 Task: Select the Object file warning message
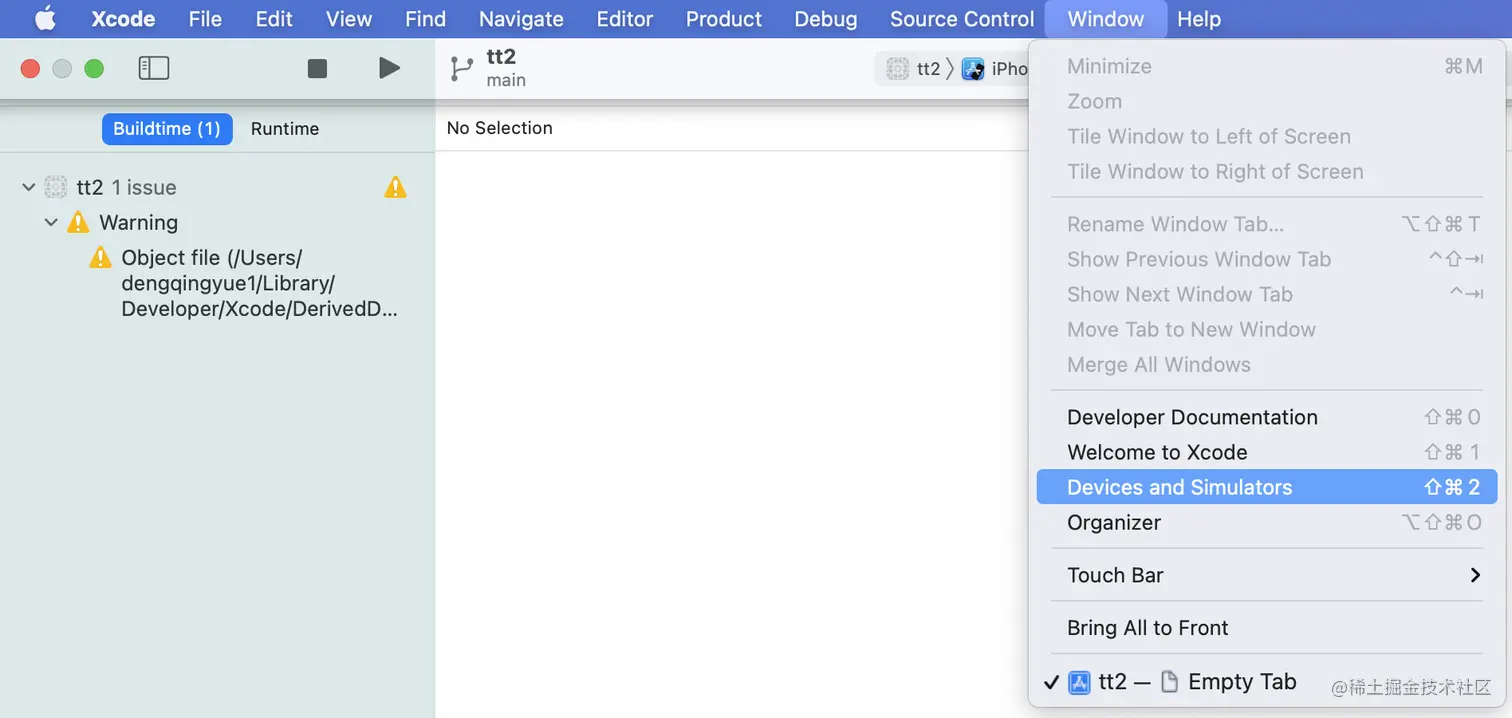(x=260, y=283)
